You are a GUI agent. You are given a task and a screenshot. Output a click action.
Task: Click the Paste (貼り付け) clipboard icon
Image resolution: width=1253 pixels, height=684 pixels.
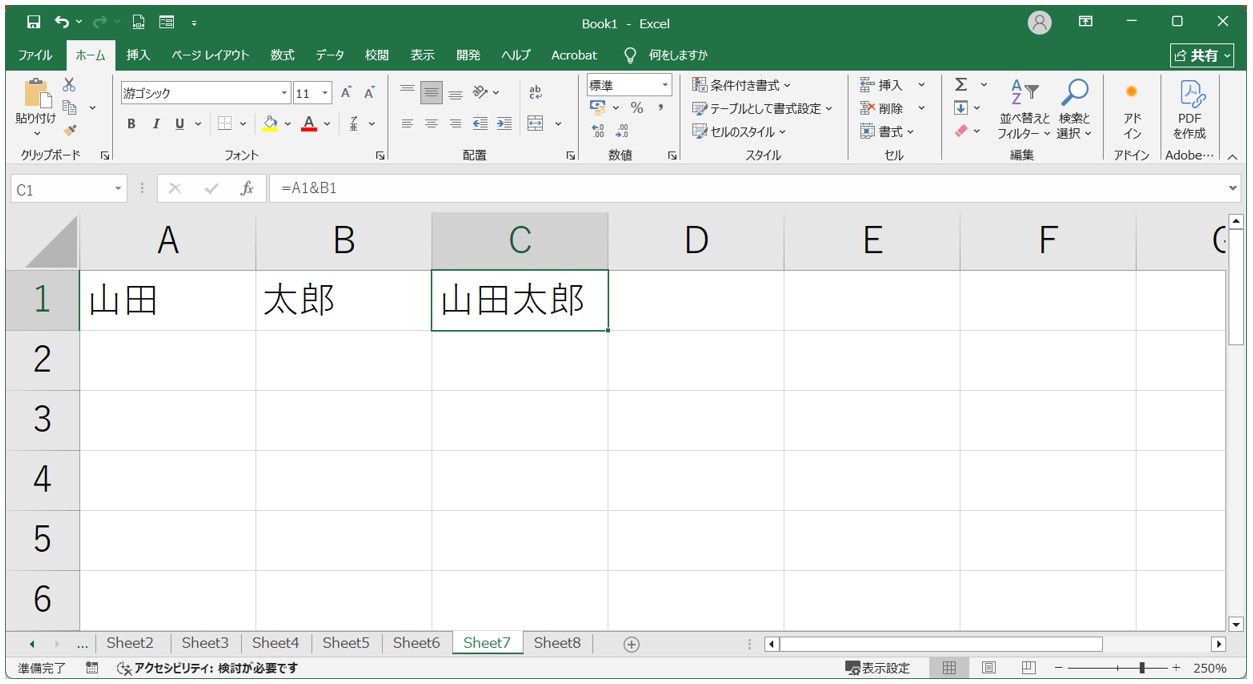36,93
